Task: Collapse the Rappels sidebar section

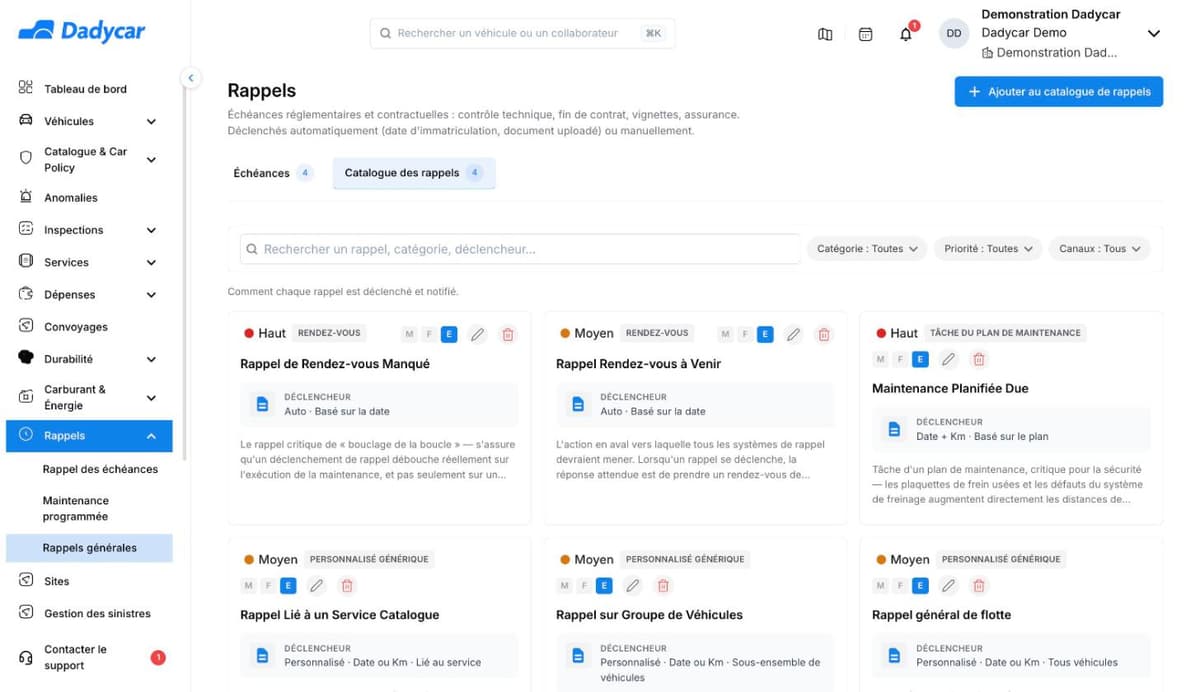Action: (151, 436)
